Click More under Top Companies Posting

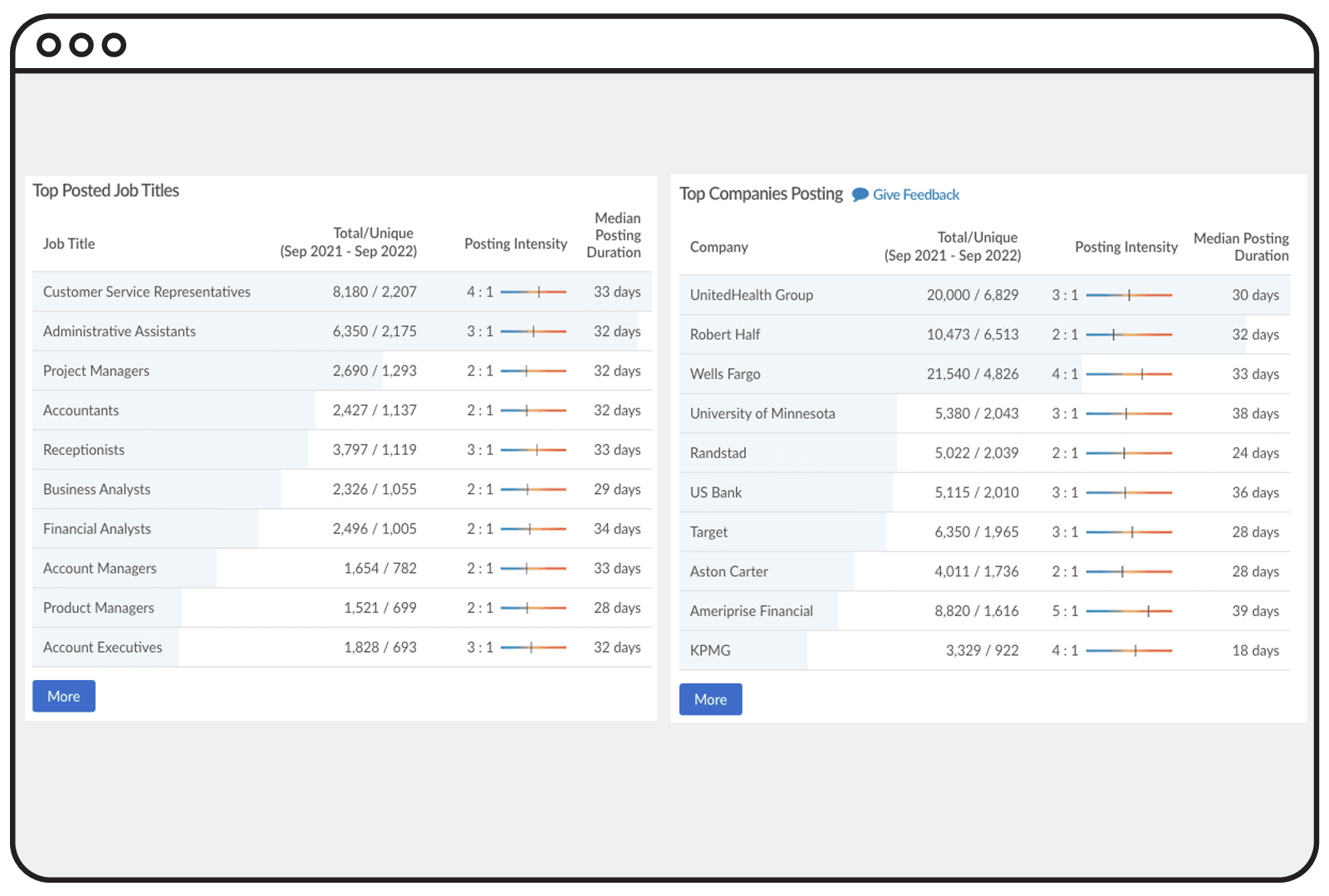pos(710,699)
